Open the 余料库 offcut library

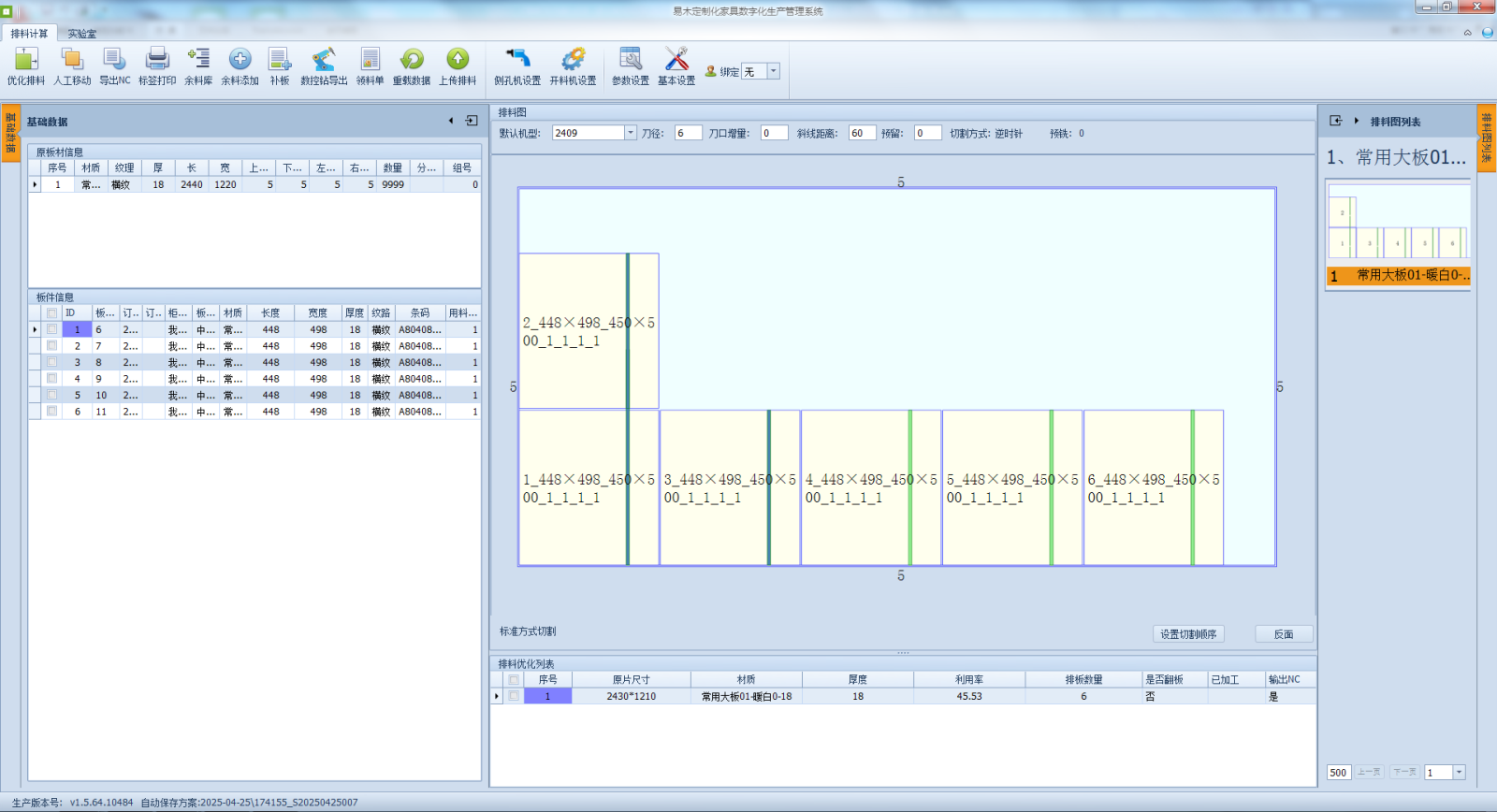[198, 66]
